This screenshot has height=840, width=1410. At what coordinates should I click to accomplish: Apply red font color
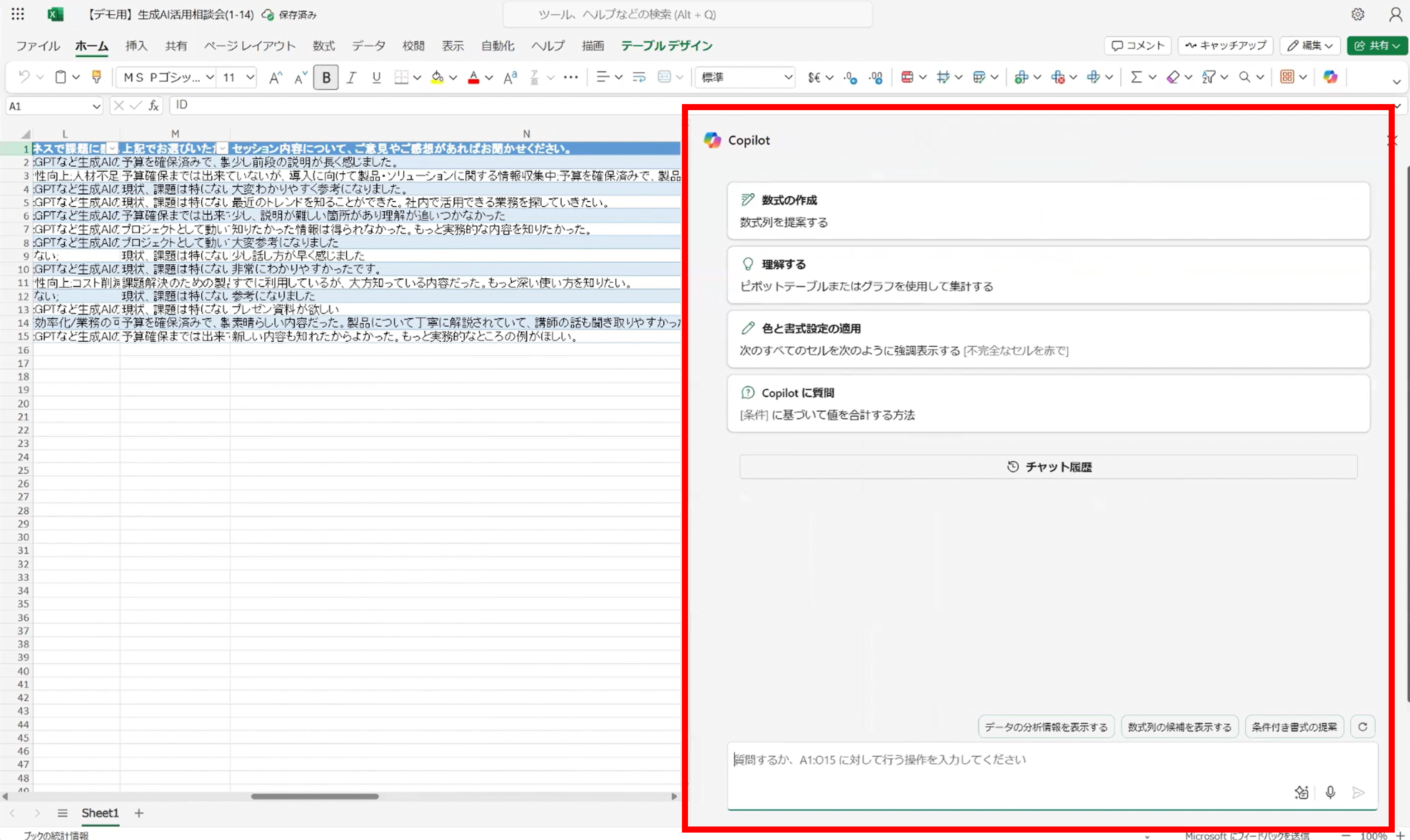[474, 78]
